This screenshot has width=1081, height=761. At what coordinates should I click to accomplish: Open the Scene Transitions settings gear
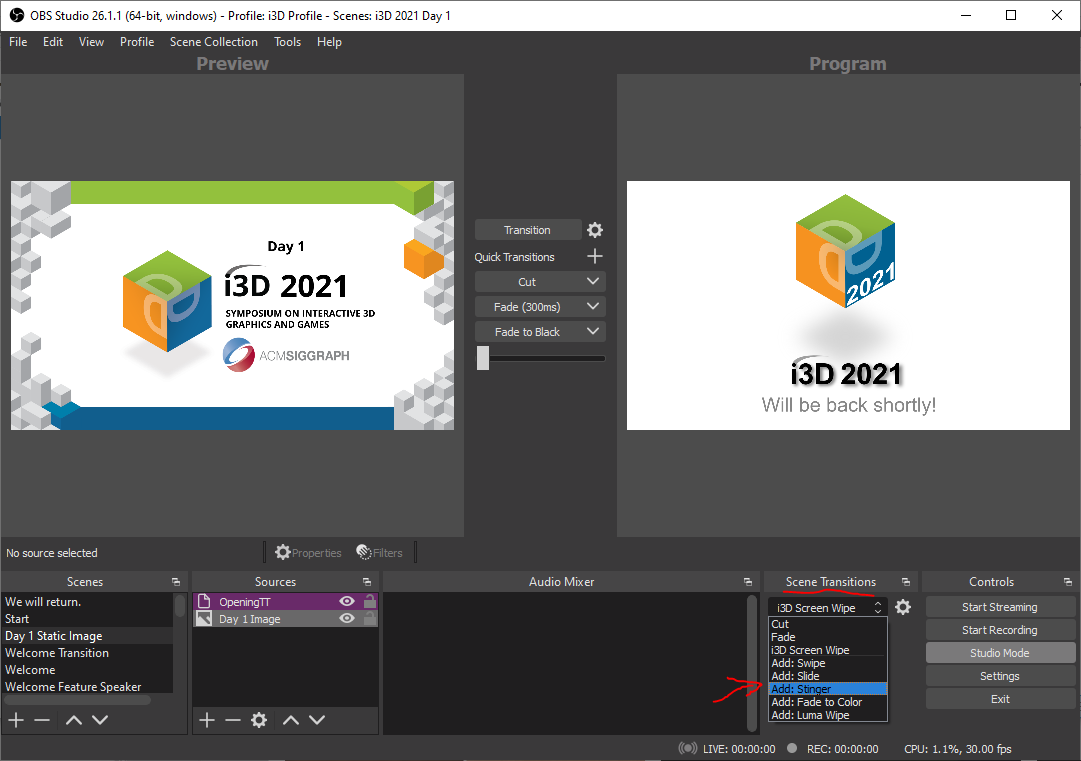coord(902,607)
